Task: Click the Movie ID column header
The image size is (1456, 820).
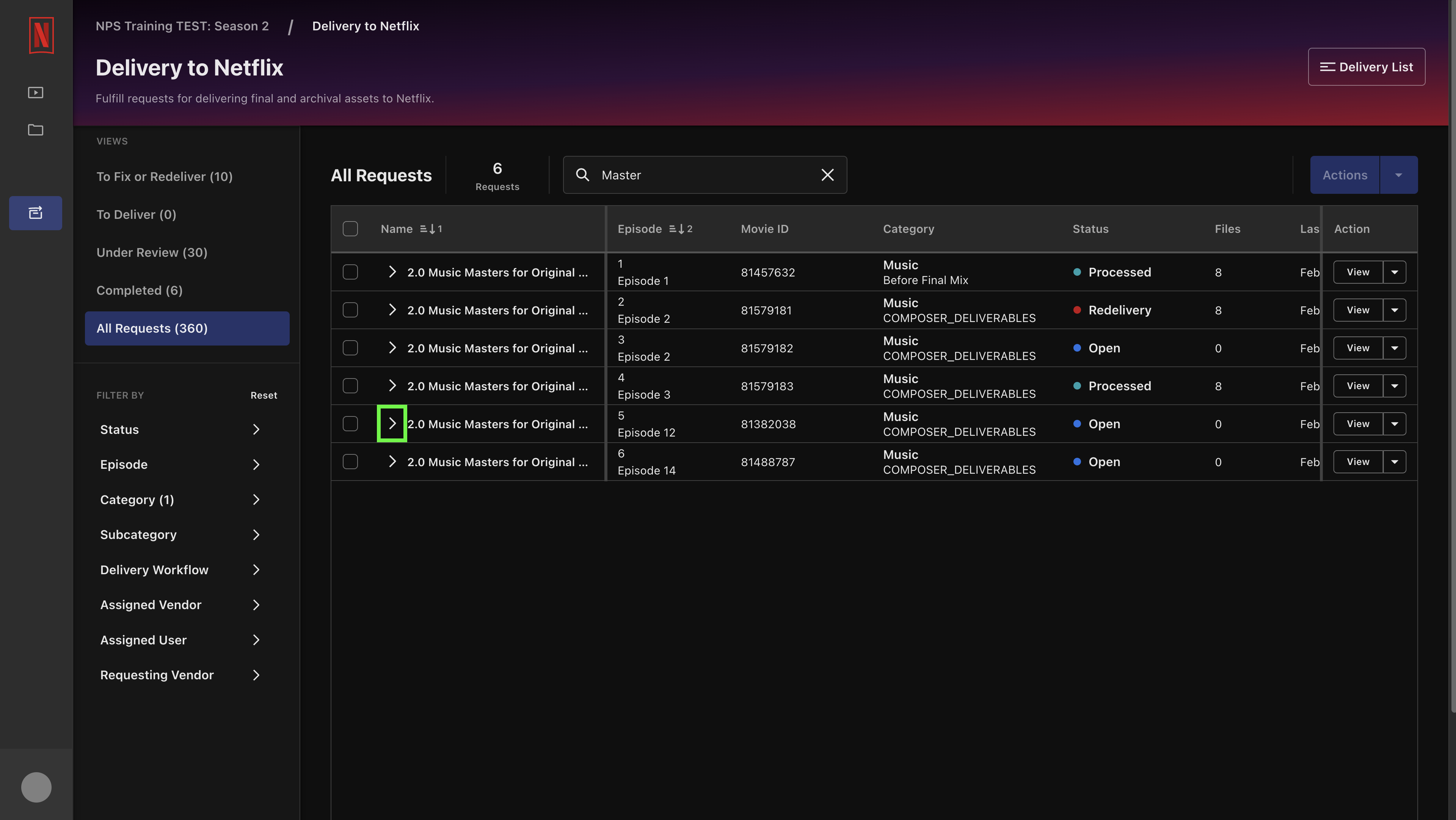Action: point(764,228)
